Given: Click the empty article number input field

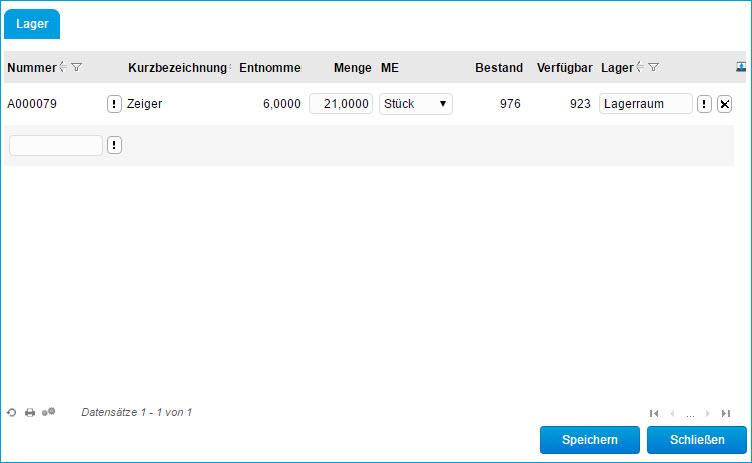Looking at the screenshot, I should (x=56, y=145).
